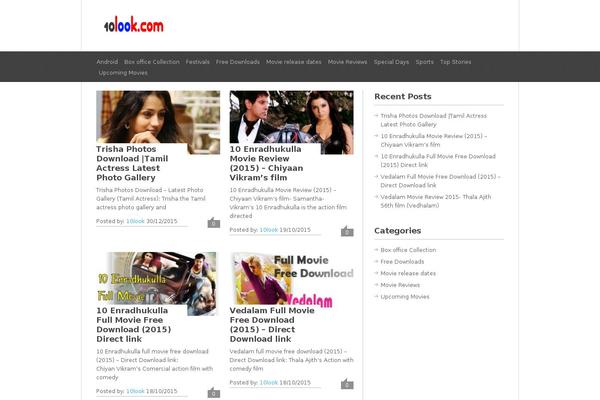Click like icon on 10 Enradhukulla Full Movie post

click(x=214, y=392)
